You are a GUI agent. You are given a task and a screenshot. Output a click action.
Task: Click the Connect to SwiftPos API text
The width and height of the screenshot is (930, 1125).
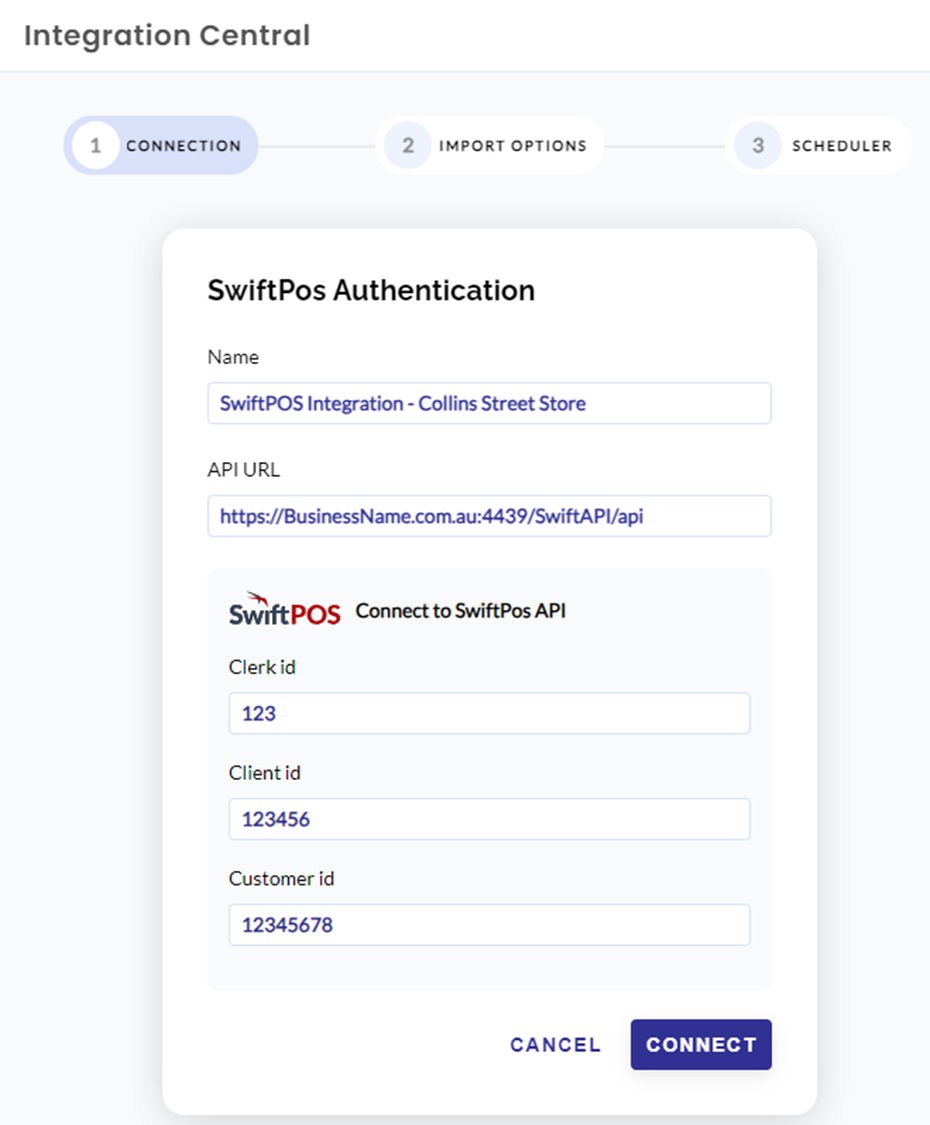click(x=461, y=611)
